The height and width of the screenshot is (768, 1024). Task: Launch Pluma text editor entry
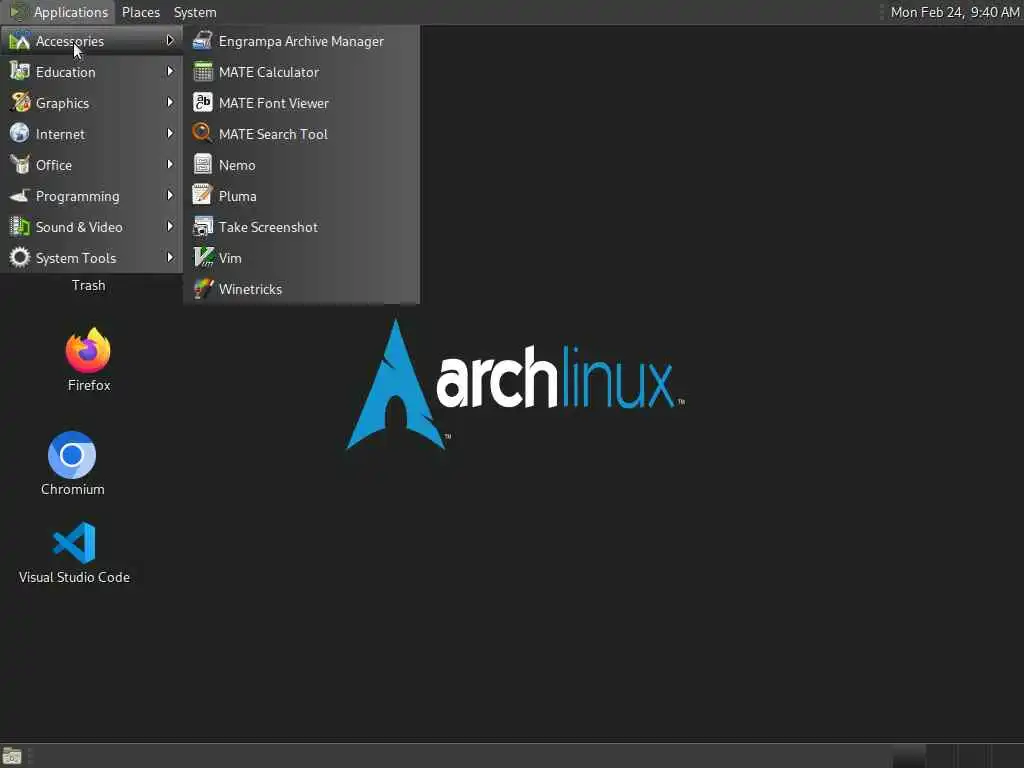(x=301, y=196)
